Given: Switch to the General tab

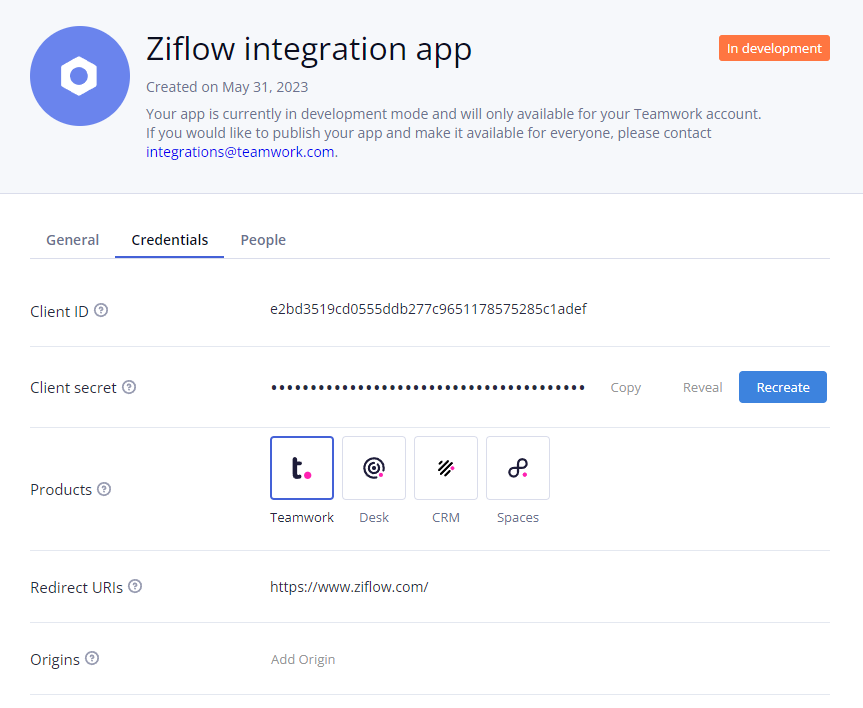Looking at the screenshot, I should pos(73,240).
